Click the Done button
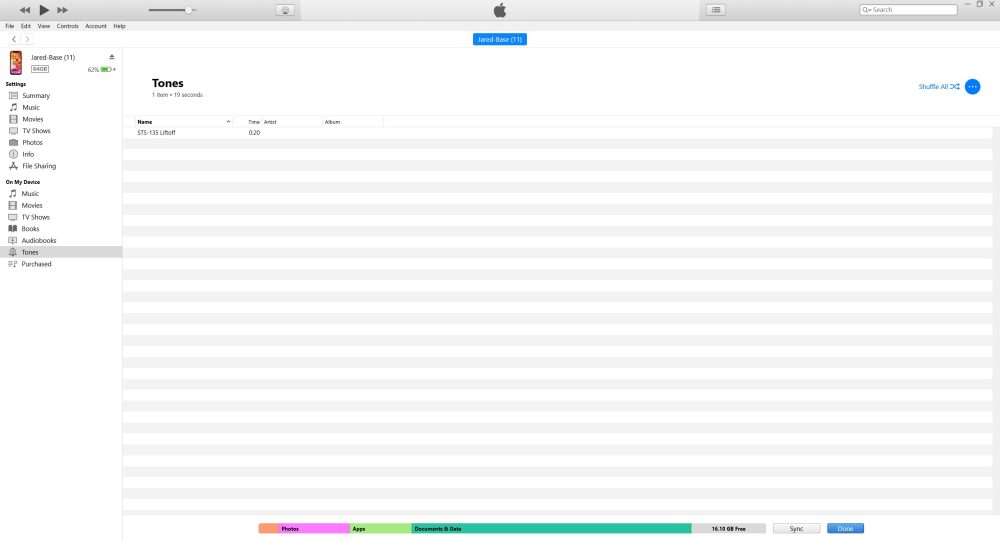This screenshot has width=1000, height=542. point(845,529)
